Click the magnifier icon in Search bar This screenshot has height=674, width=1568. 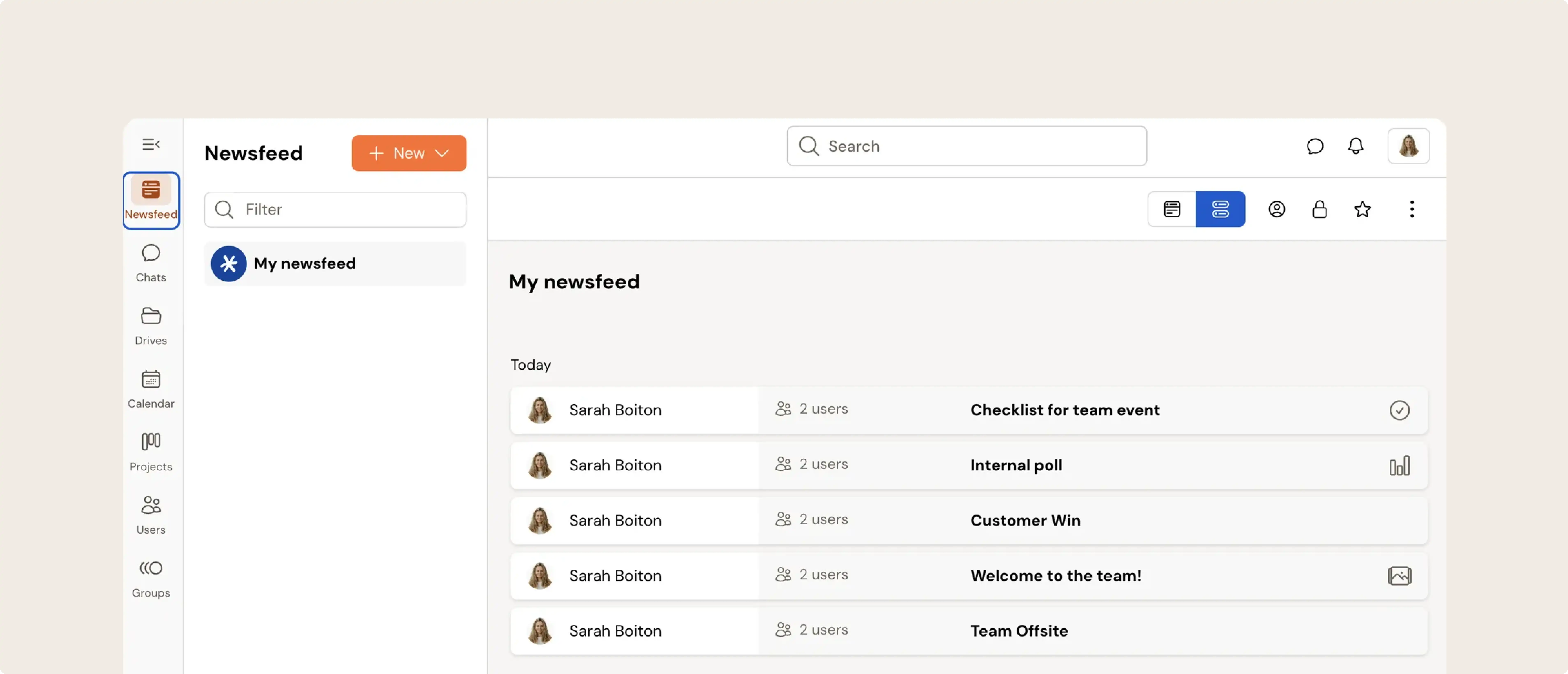pyautogui.click(x=809, y=146)
